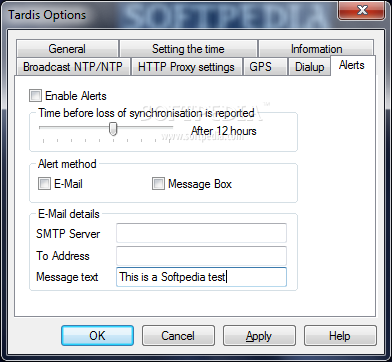Image resolution: width=392 pixels, height=362 pixels.
Task: Go to HTTP Proxy settings tab
Action: 186,67
